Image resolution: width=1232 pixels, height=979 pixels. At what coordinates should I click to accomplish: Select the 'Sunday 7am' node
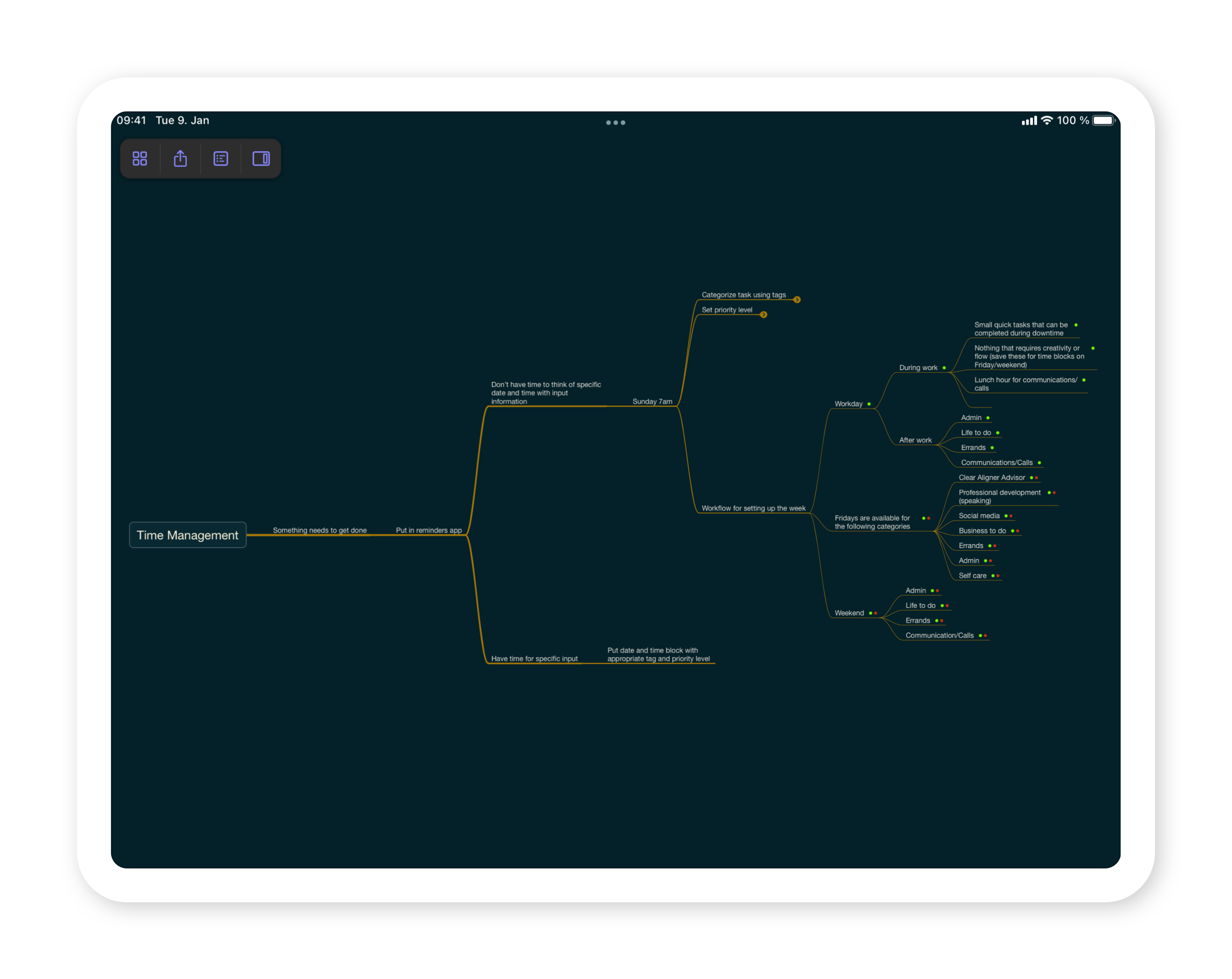coord(652,402)
